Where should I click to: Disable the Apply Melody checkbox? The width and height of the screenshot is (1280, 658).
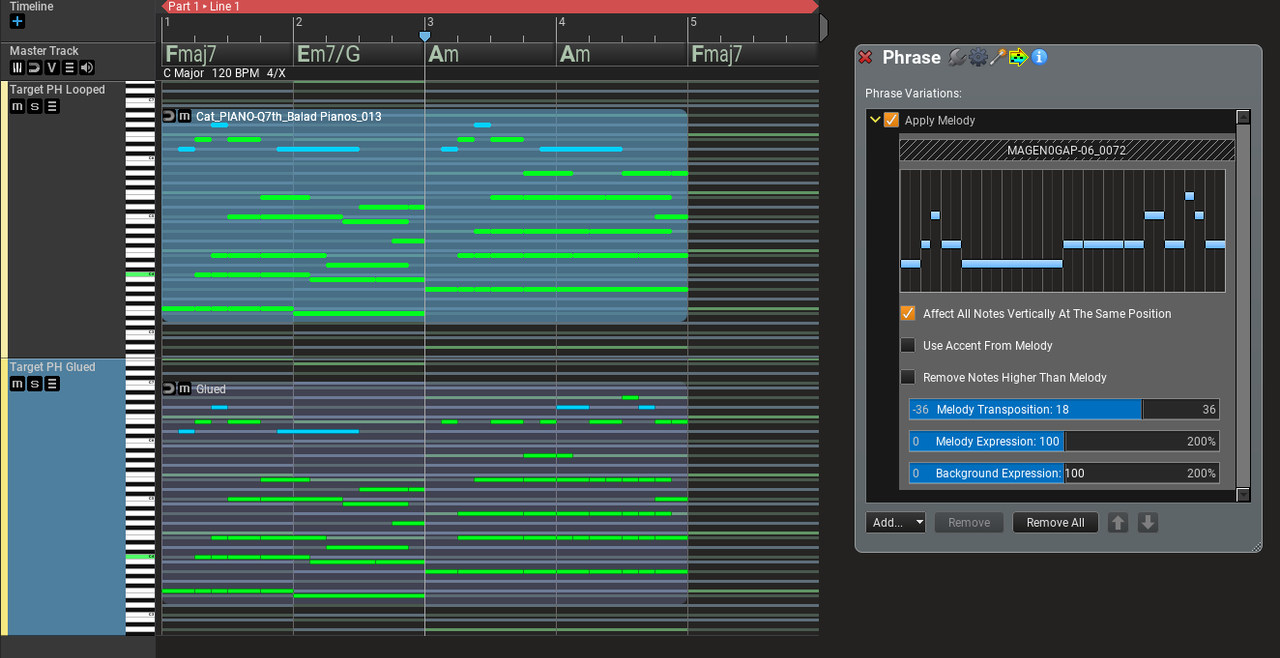point(892,120)
